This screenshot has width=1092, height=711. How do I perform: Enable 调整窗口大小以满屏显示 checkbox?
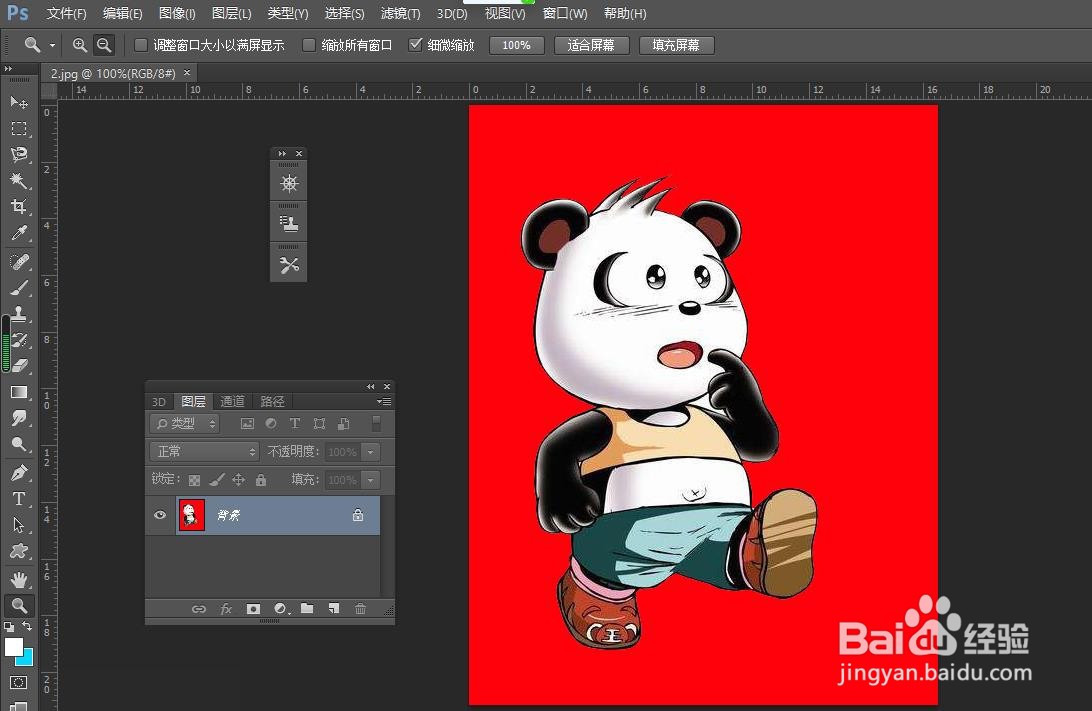pyautogui.click(x=141, y=45)
